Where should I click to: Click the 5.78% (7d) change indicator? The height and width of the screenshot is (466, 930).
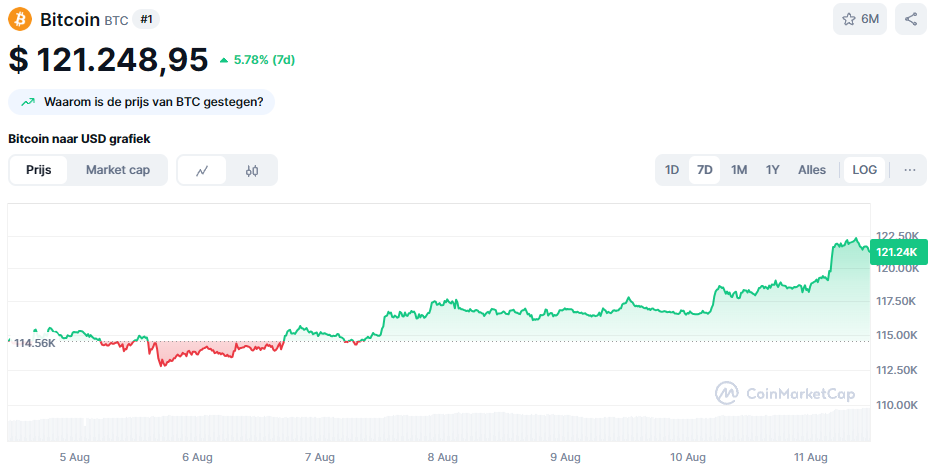[x=257, y=60]
